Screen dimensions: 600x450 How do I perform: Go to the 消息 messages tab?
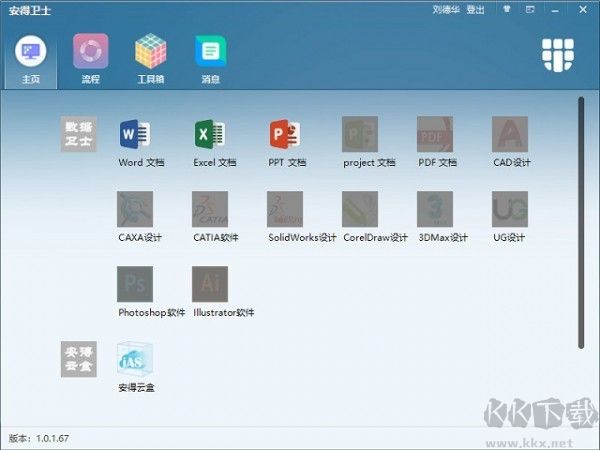tap(210, 56)
